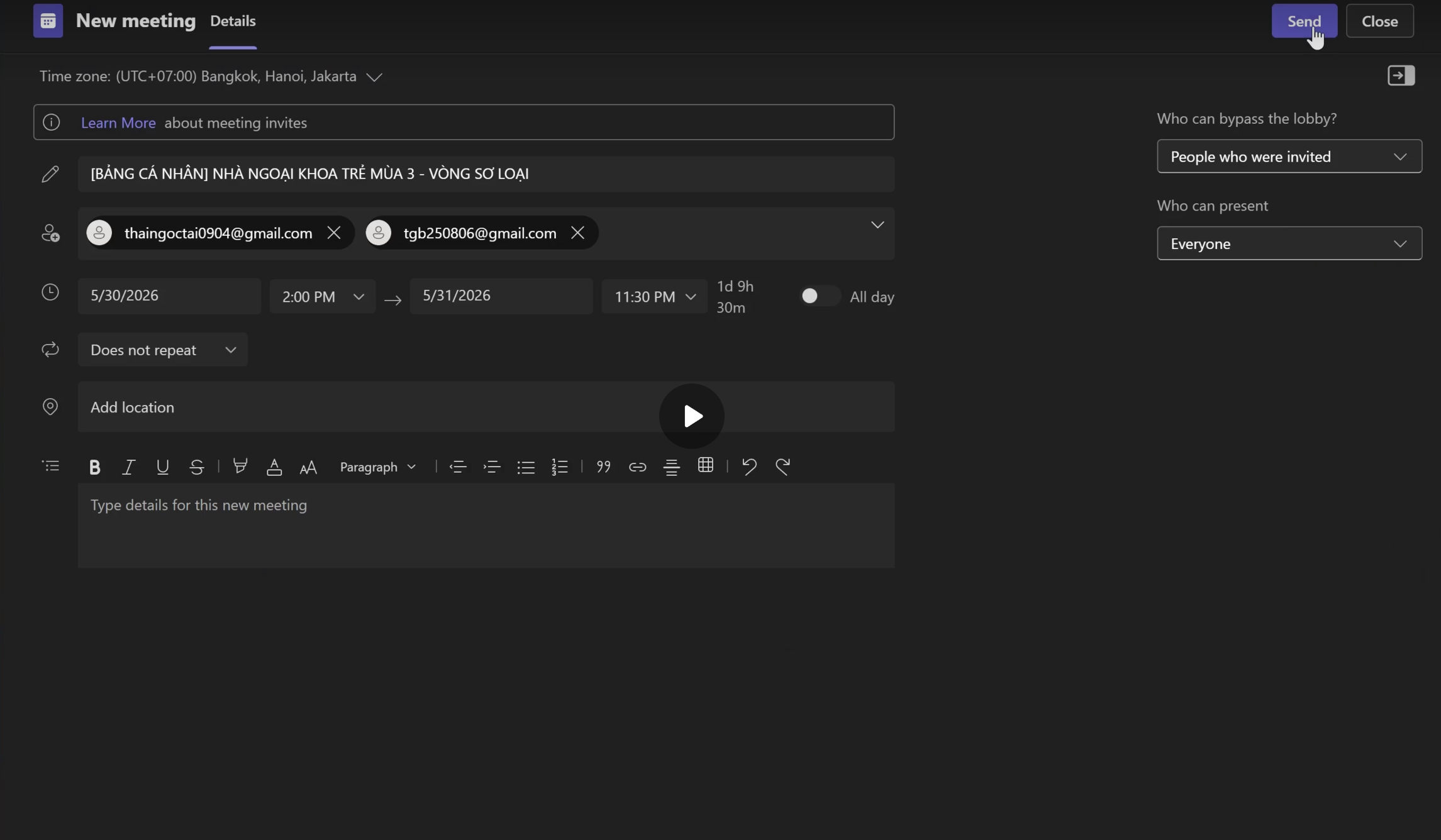Viewport: 1441px width, 840px height.
Task: Click the add attendees person icon
Action: 50,233
